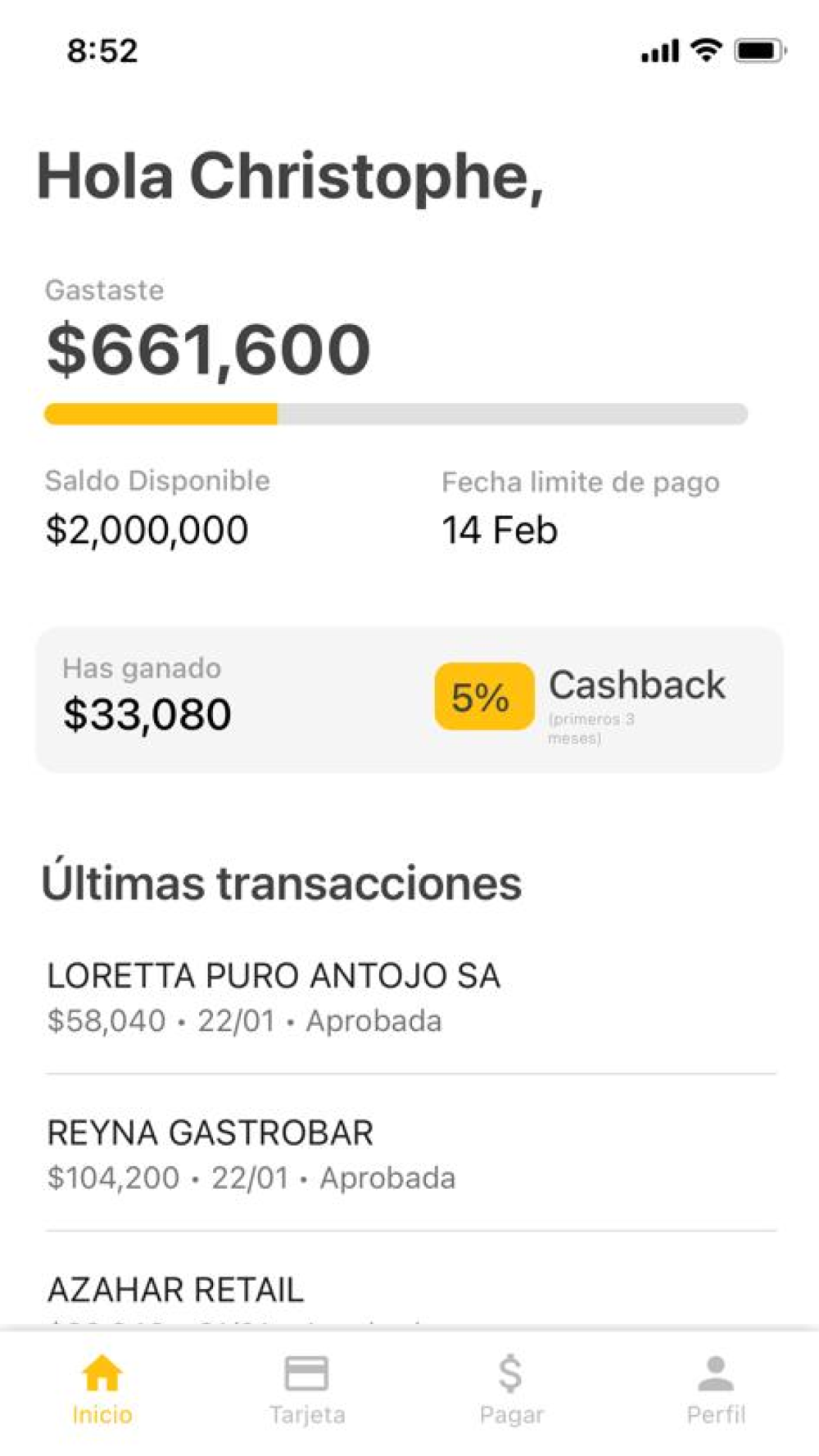Tap the Inicio home icon
Viewport: 819px width, 1456px height.
coord(102,1373)
